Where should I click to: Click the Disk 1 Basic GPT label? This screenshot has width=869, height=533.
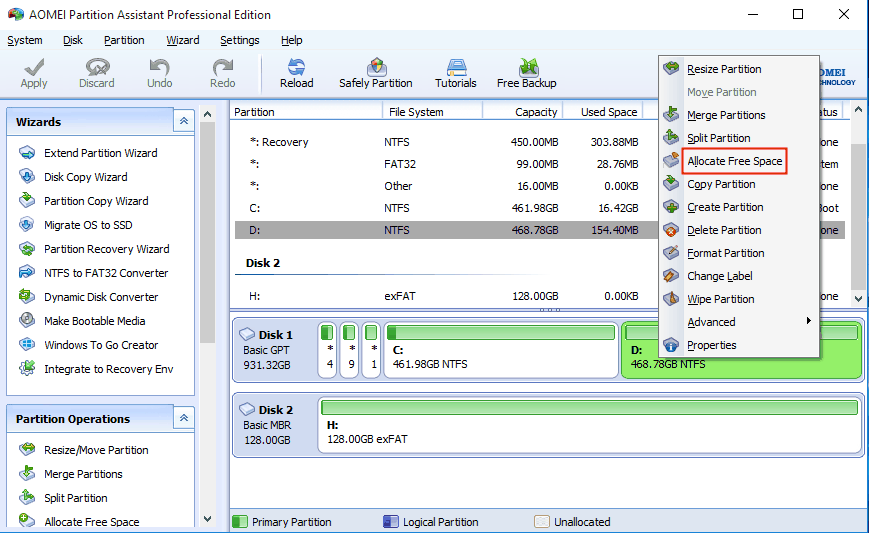tap(267, 350)
